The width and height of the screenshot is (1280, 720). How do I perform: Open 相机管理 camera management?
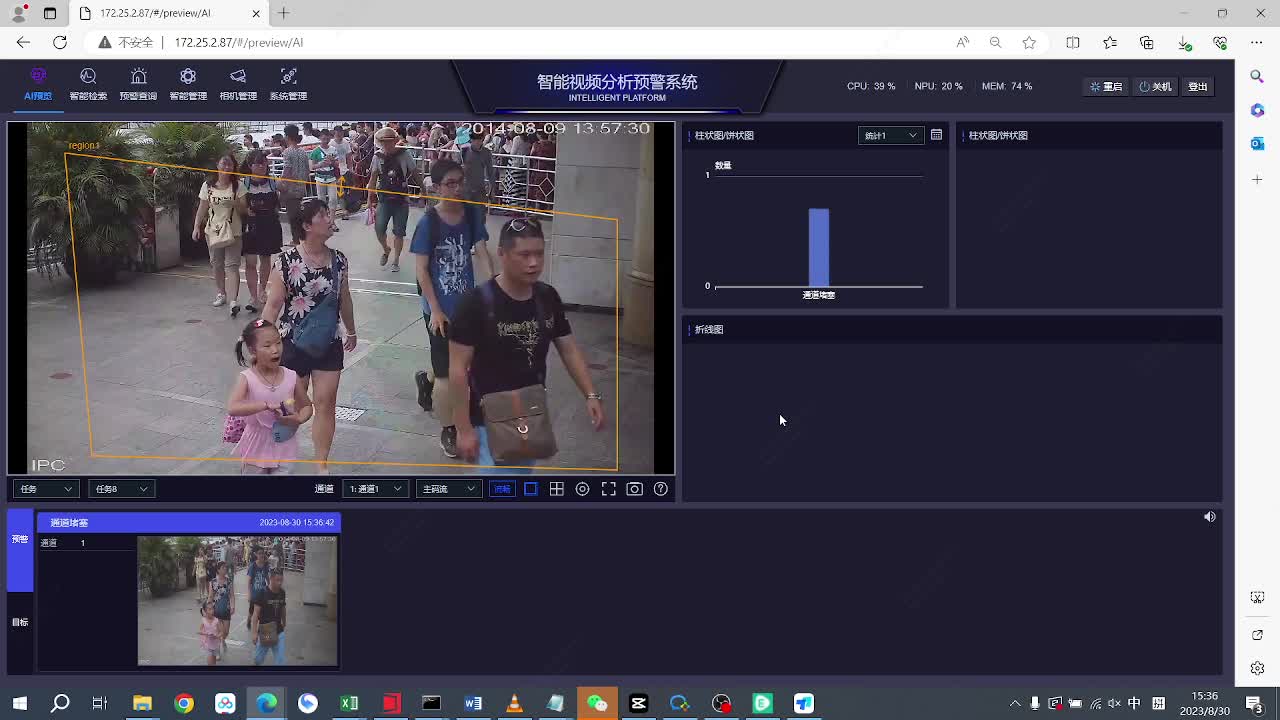pos(238,84)
